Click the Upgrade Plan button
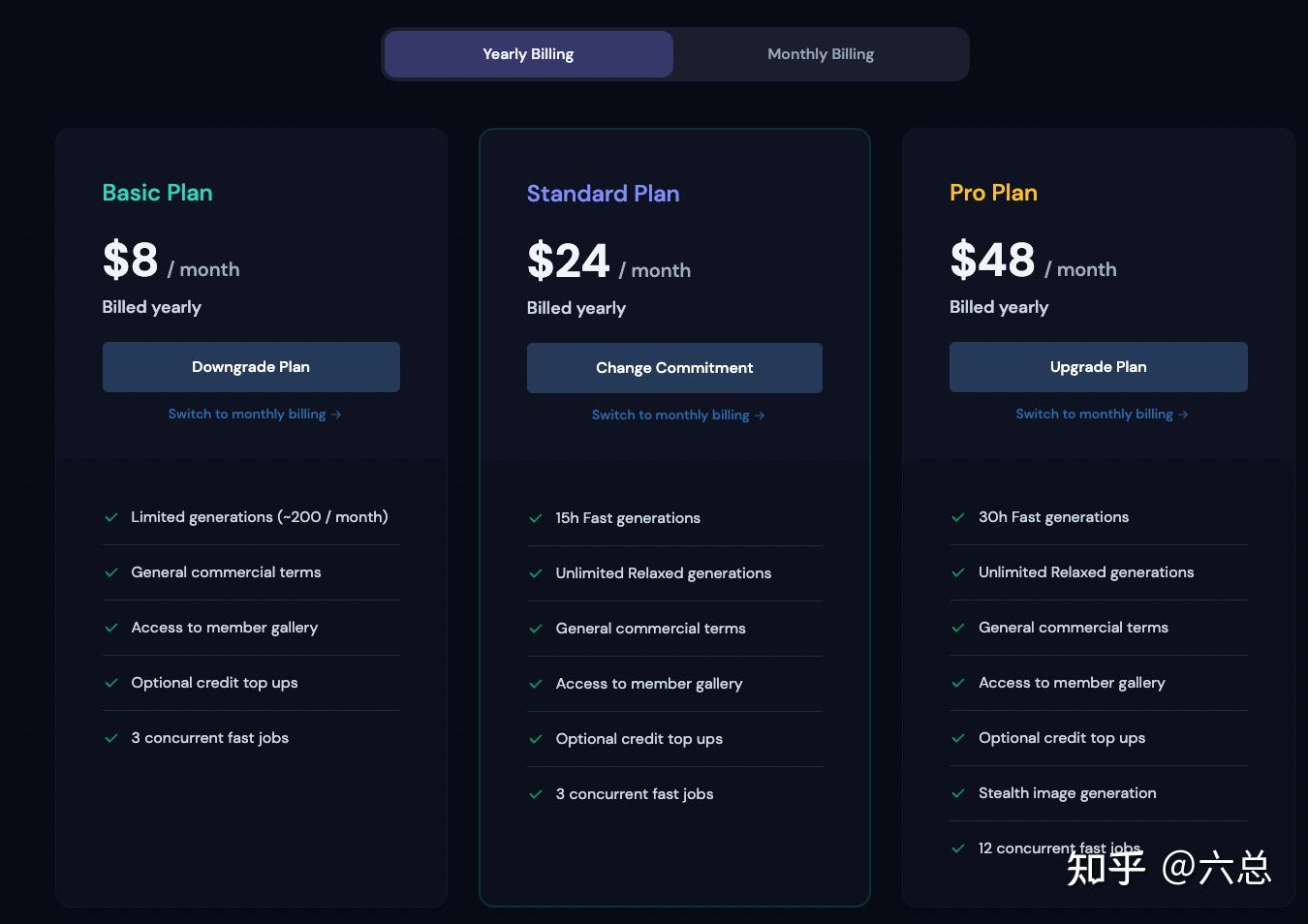 (1098, 367)
